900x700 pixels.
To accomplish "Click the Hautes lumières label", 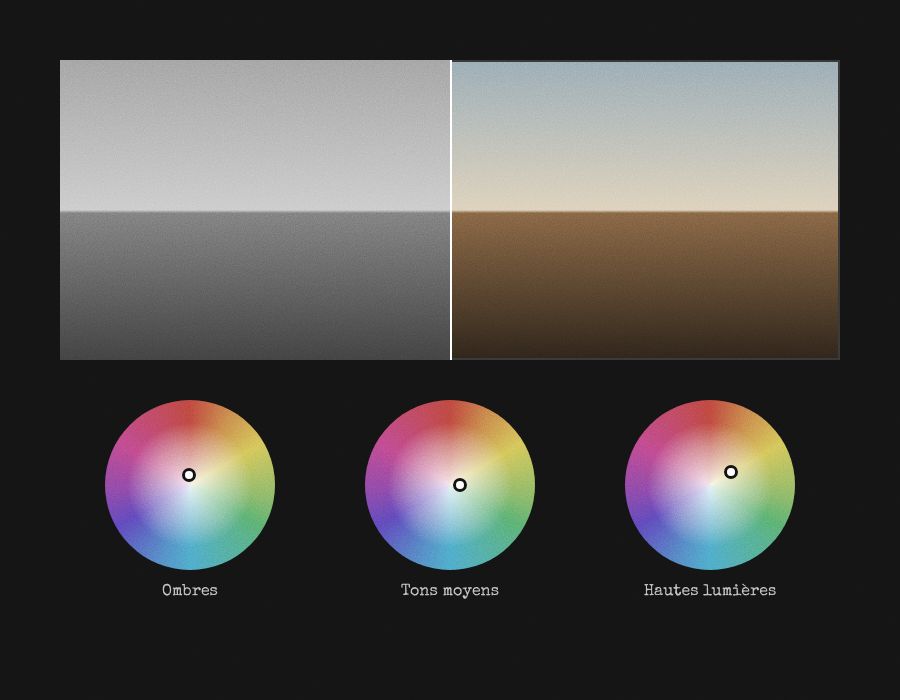I will coord(710,590).
